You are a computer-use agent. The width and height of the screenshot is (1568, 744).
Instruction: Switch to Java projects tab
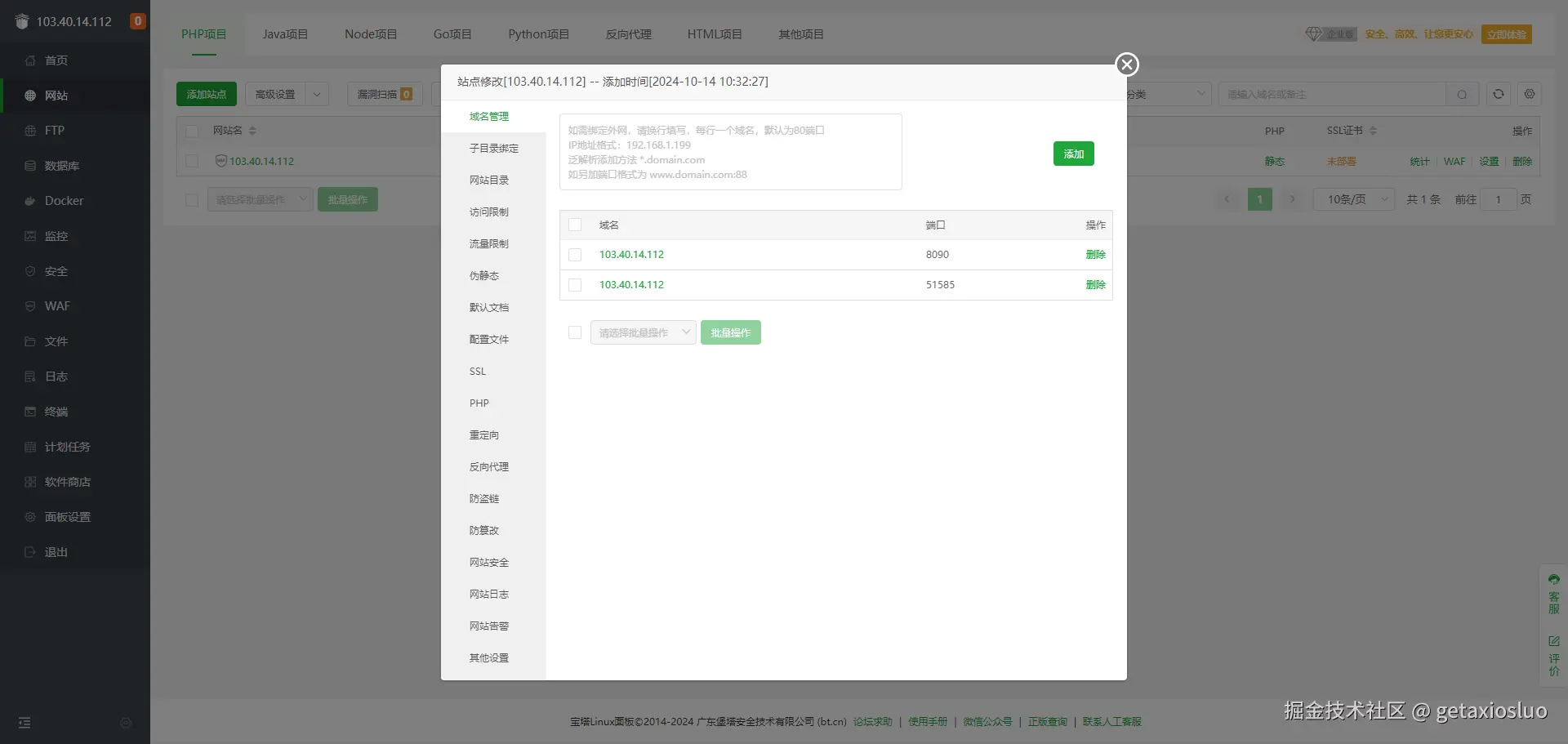pos(285,34)
